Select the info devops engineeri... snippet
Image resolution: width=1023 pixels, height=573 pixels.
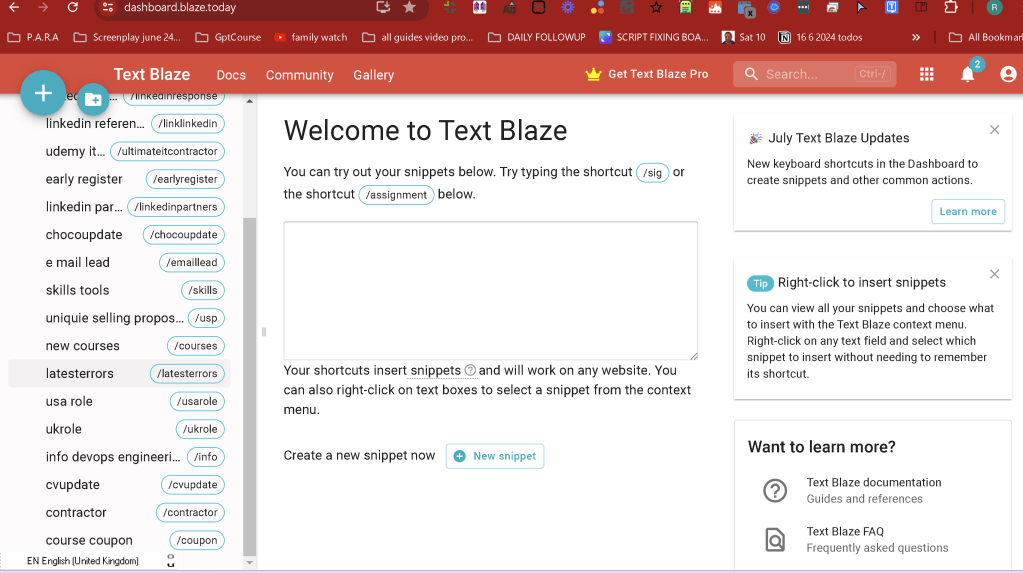point(119,457)
